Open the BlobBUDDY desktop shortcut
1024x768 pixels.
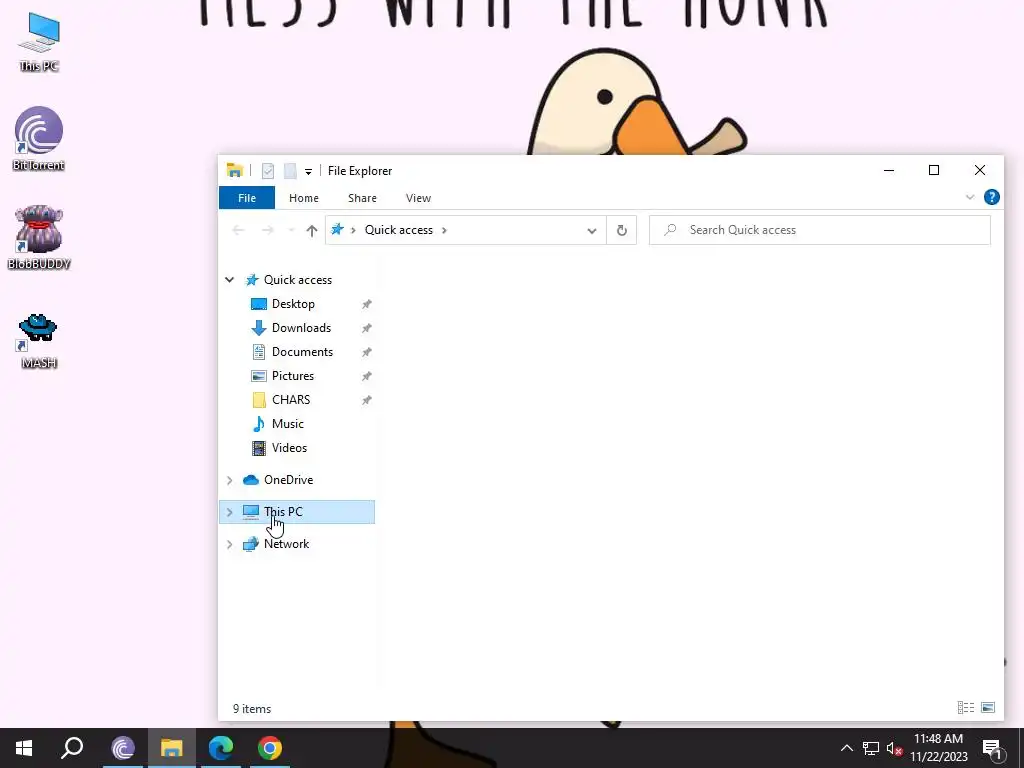pyautogui.click(x=39, y=238)
